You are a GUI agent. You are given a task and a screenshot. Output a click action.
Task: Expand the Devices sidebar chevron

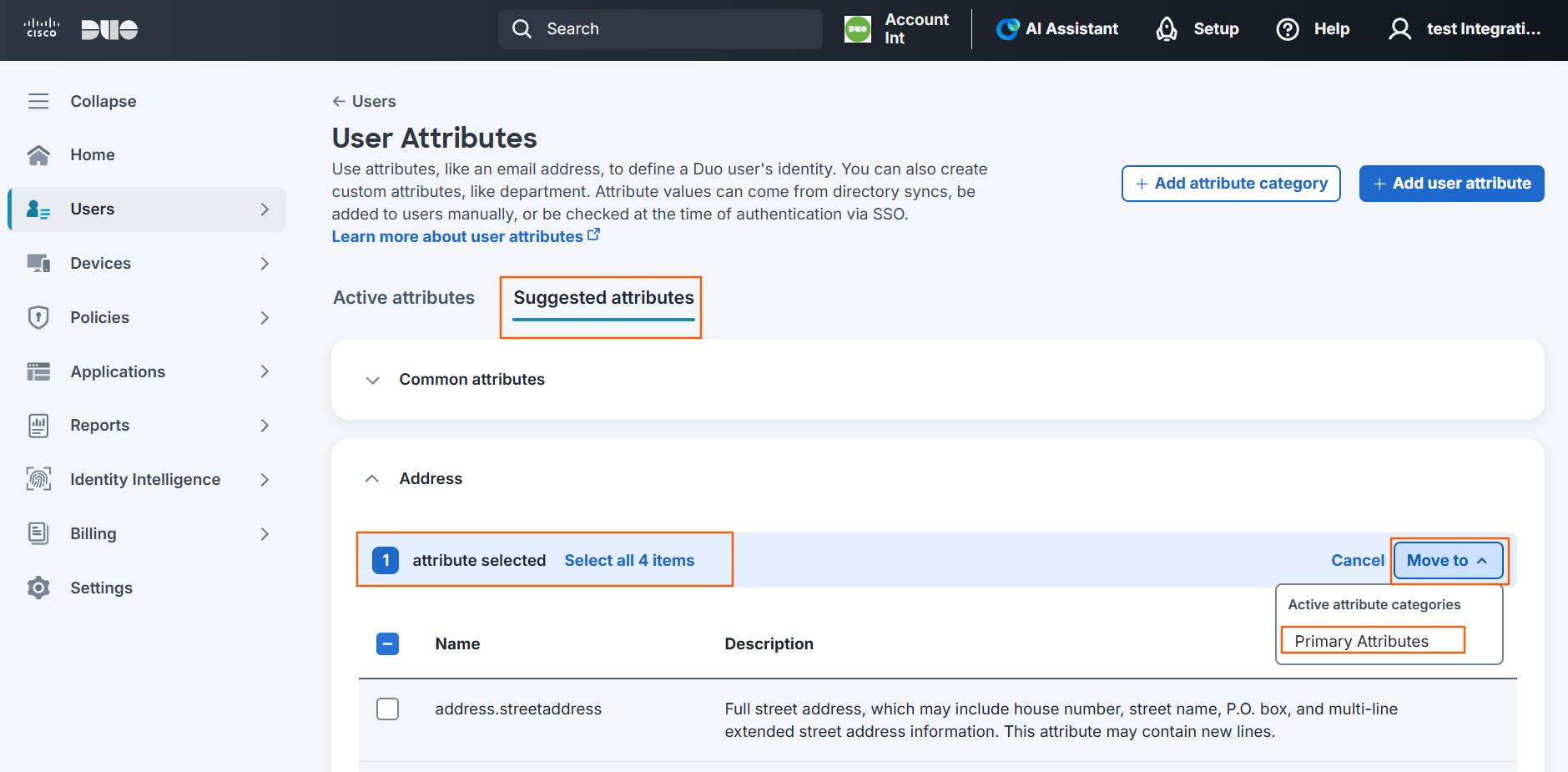[265, 264]
